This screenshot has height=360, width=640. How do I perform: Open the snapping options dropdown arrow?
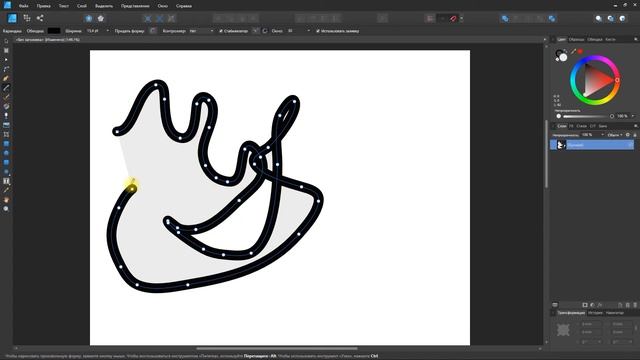[462, 18]
